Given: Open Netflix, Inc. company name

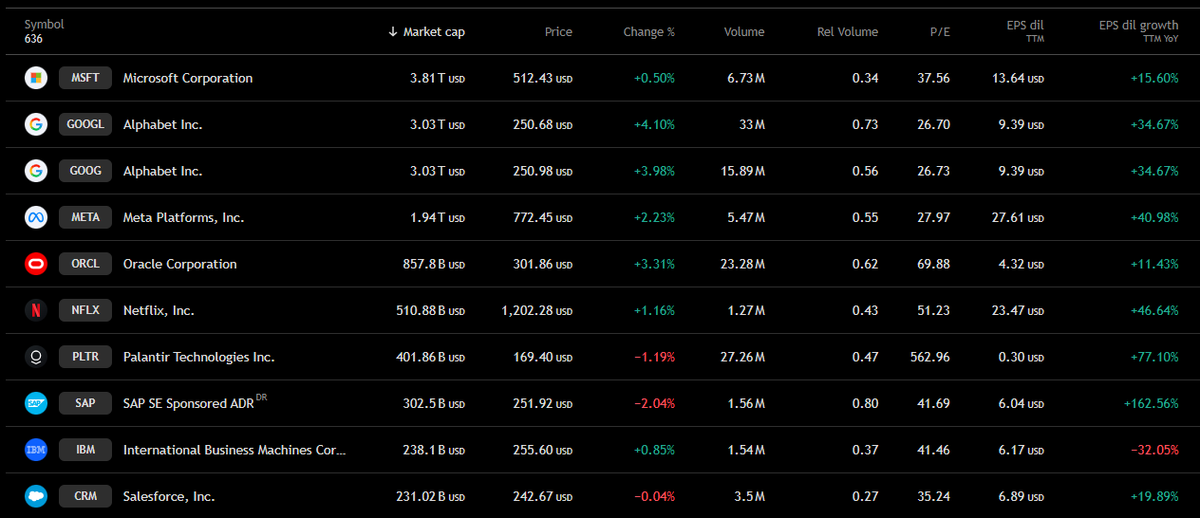Looking at the screenshot, I should pos(159,310).
